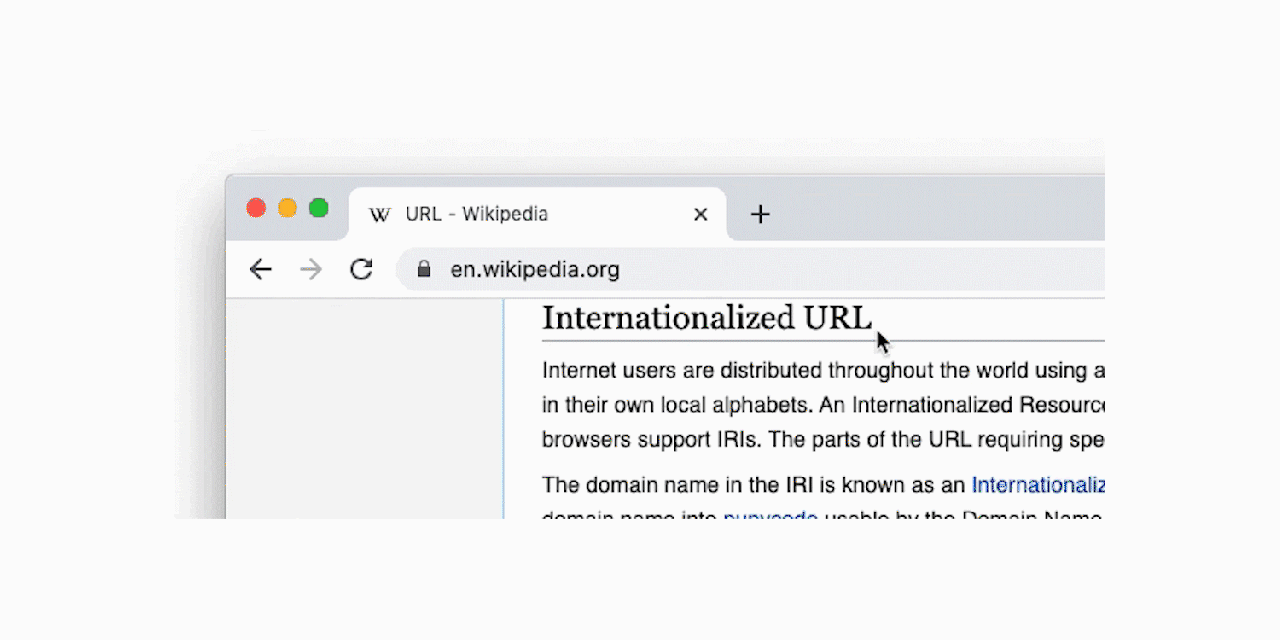Reload the page with the refresh icon

click(361, 269)
